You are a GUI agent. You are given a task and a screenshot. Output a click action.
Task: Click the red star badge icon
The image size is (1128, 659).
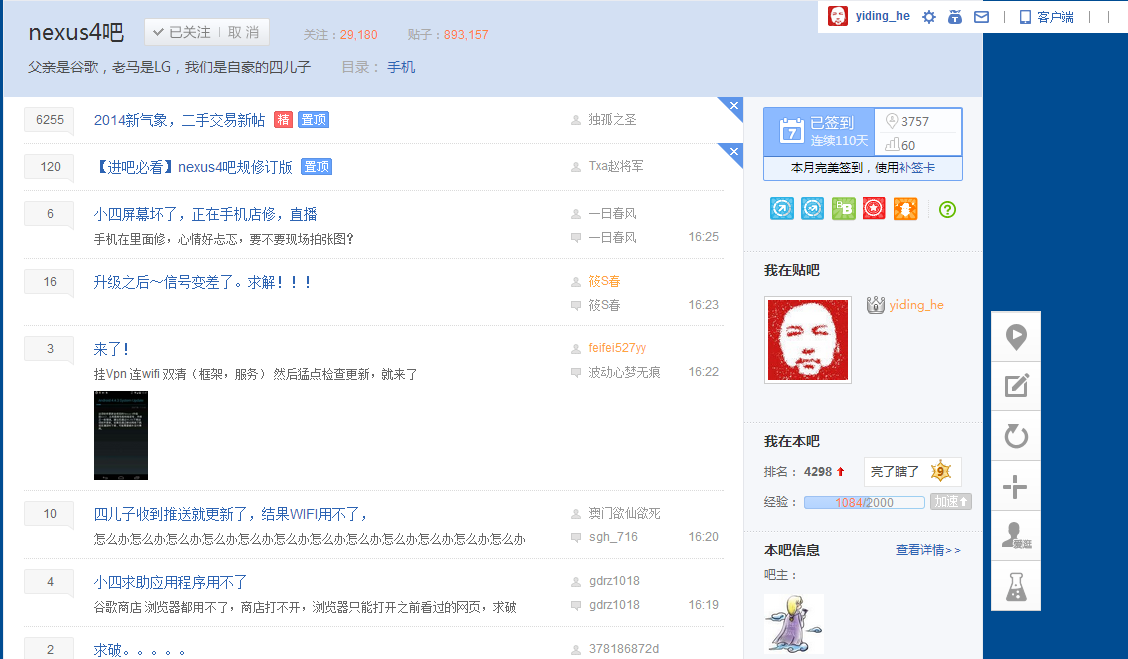874,209
